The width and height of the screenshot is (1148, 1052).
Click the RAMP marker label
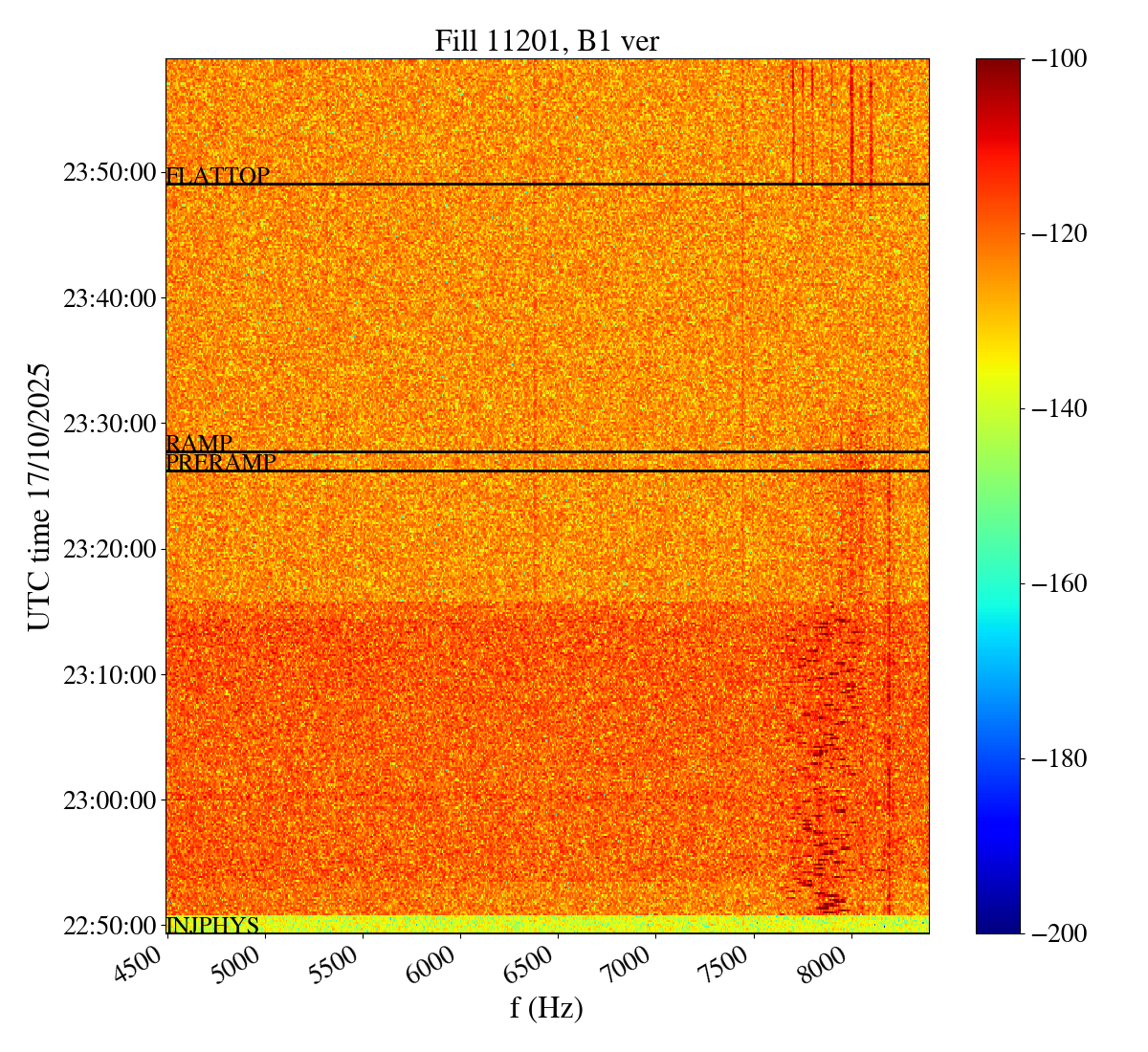199,443
